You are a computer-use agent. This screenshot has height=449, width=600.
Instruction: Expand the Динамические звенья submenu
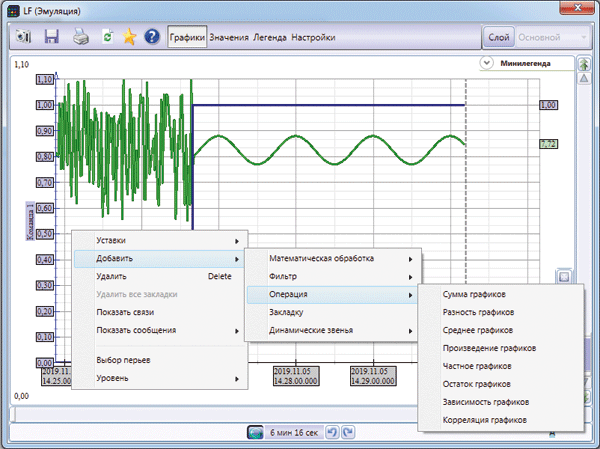[333, 330]
